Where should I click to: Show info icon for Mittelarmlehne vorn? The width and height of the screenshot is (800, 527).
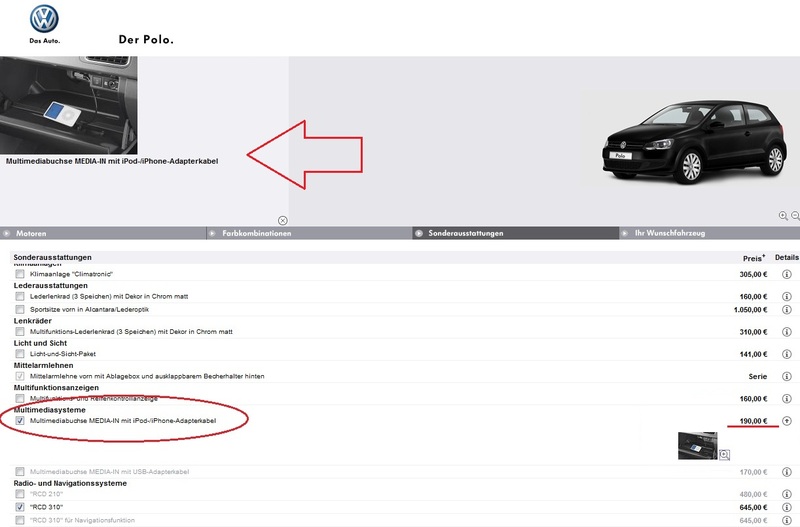click(787, 377)
